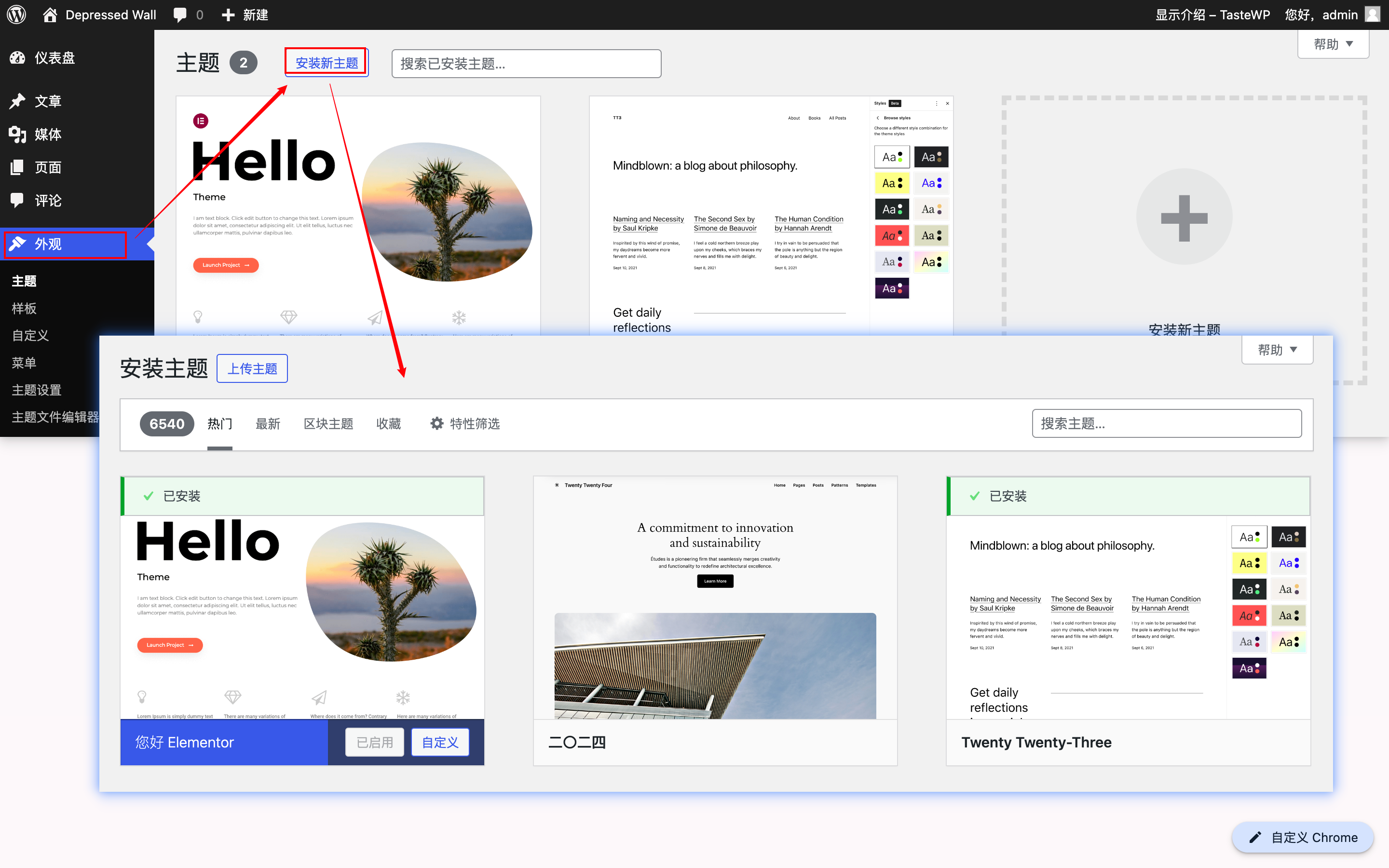The height and width of the screenshot is (868, 1389).
Task: Select the 最新 (Latest) themes tab
Action: (268, 423)
